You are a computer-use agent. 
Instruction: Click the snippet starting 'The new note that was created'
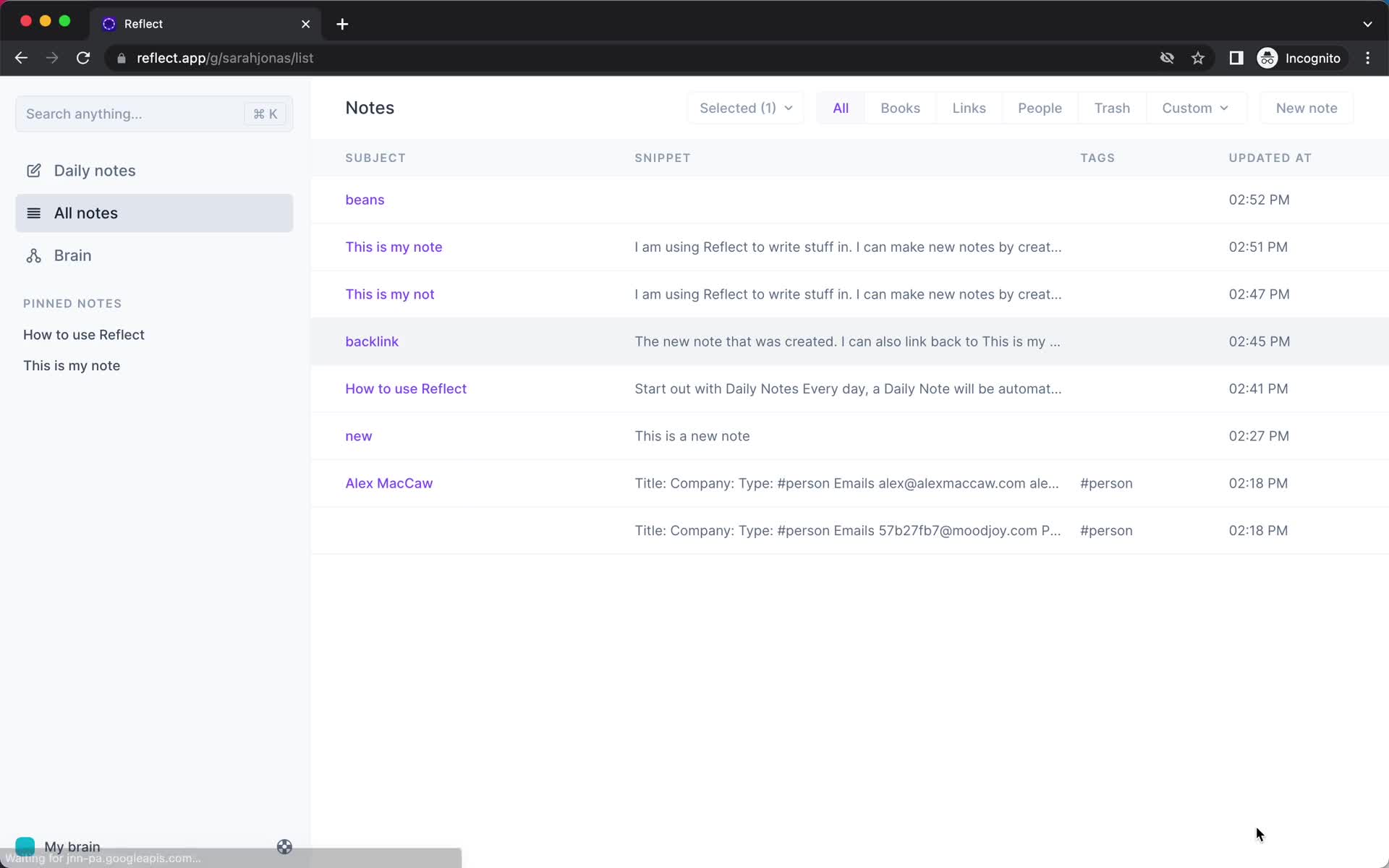(x=847, y=341)
